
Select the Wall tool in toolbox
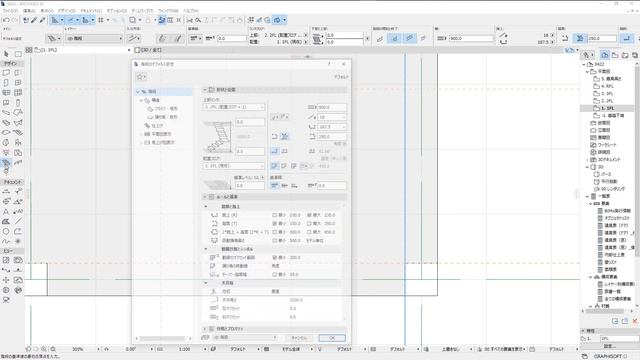[x=6, y=73]
